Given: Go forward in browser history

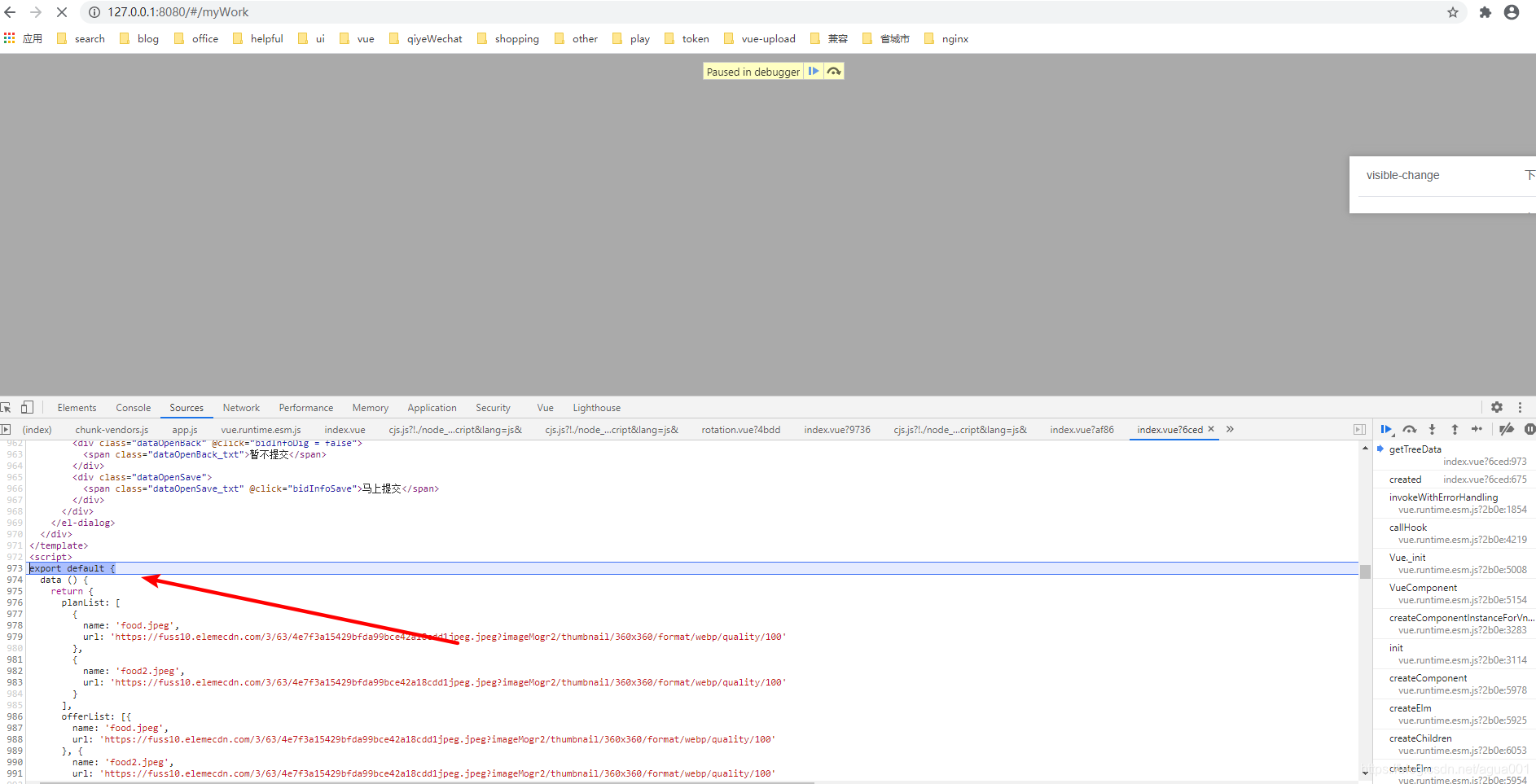Looking at the screenshot, I should coord(36,12).
